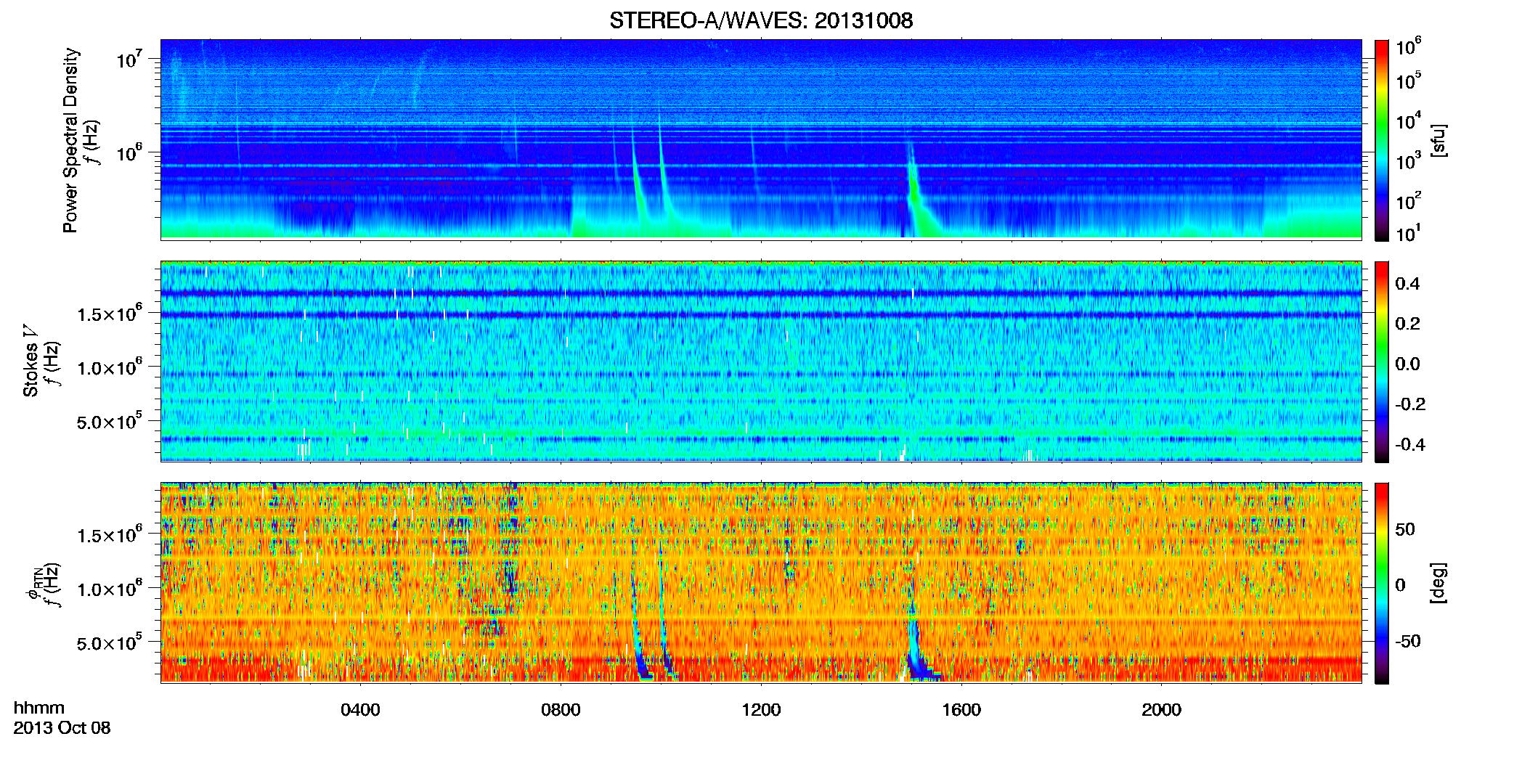
Task: Click the 10^6 frequency tick on the top panel axis
Action: tap(129, 152)
